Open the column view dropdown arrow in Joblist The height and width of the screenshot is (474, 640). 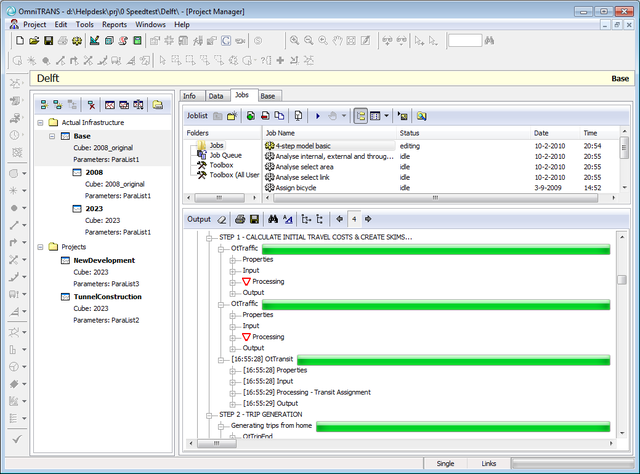[386, 116]
